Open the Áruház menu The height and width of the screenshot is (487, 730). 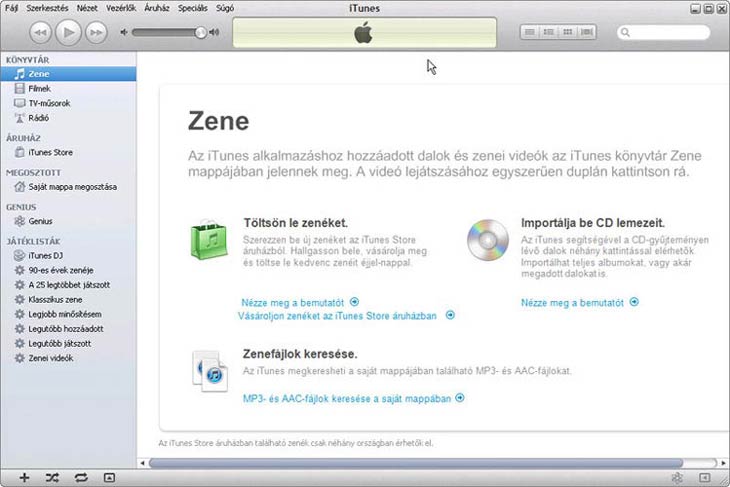click(x=157, y=8)
